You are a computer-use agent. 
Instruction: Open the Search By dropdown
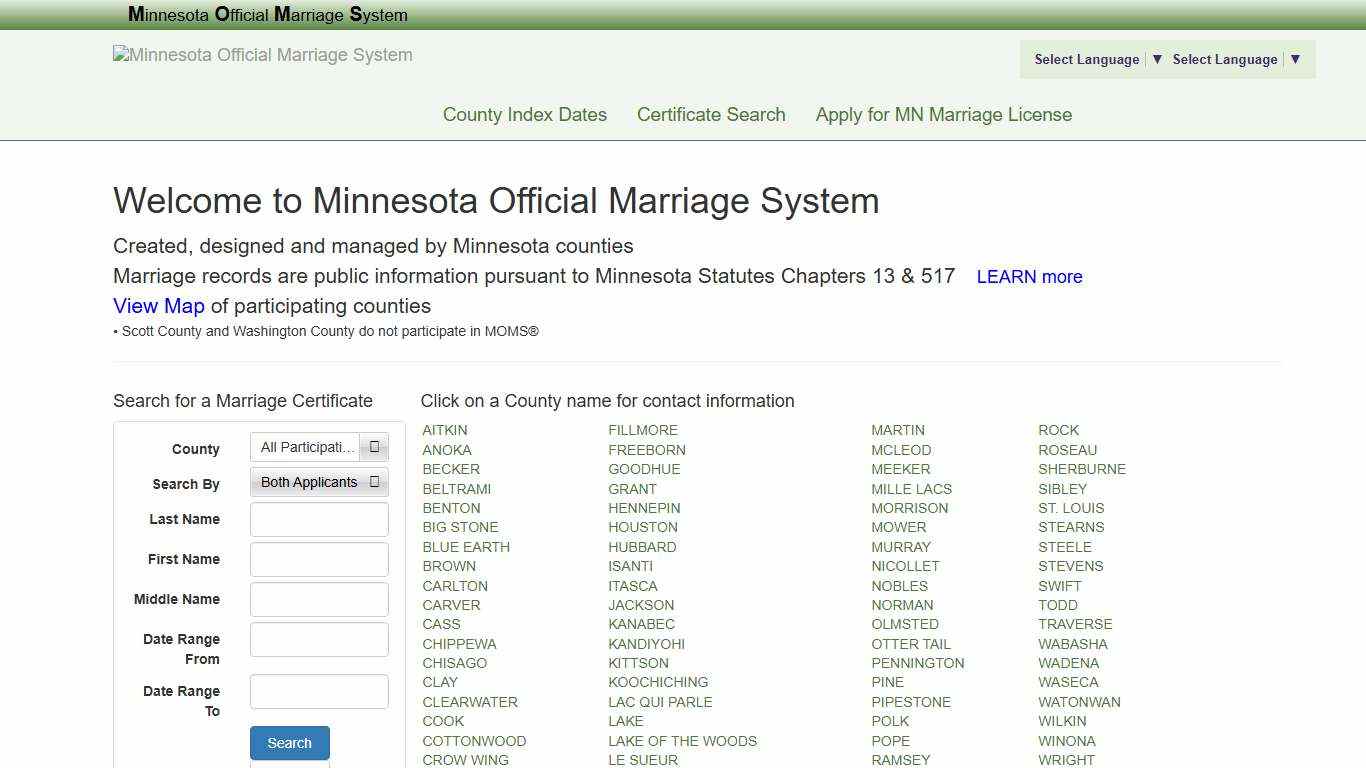[318, 482]
